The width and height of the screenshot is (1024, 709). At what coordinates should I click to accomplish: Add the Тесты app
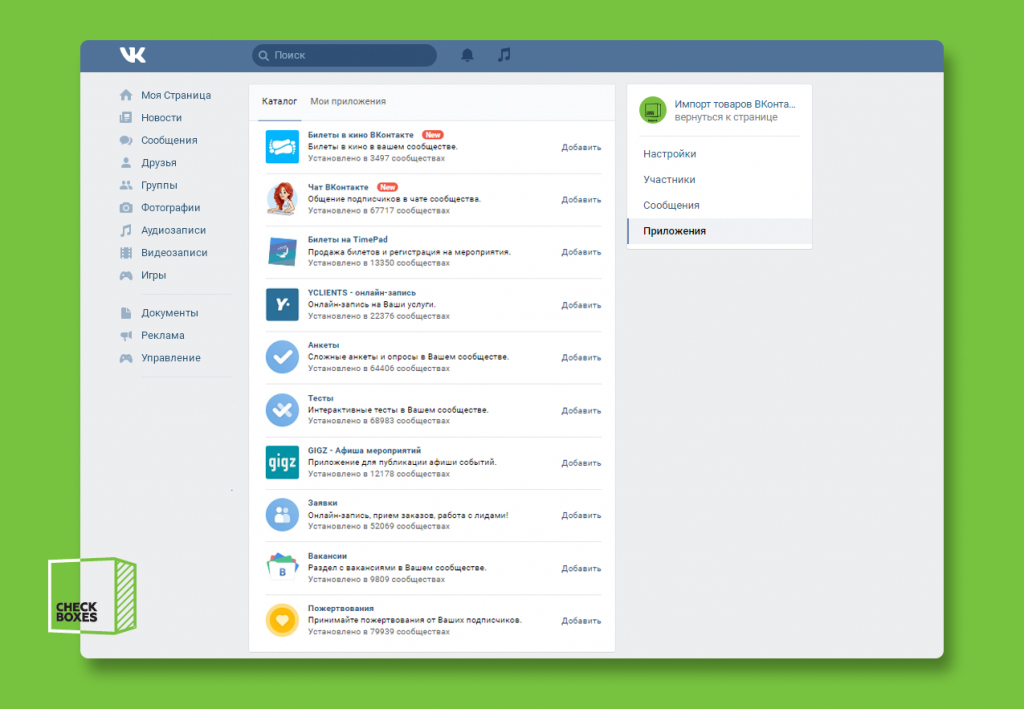pos(581,411)
